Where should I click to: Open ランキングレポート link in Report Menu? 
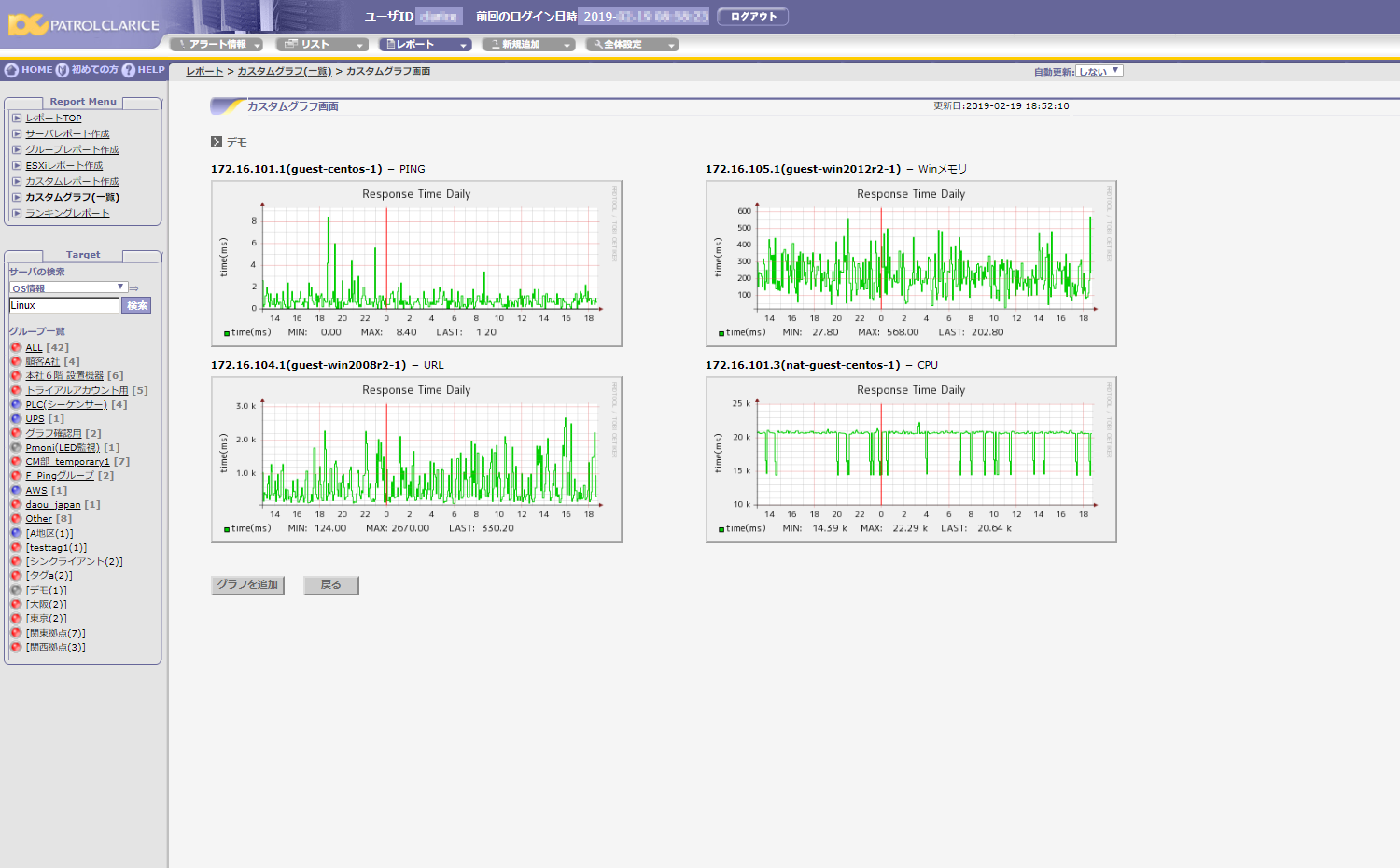pos(67,213)
